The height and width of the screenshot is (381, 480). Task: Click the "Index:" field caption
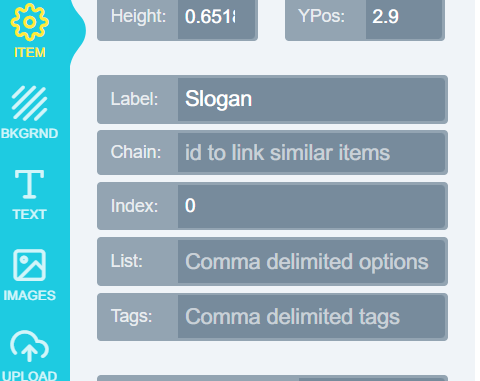[x=134, y=206]
